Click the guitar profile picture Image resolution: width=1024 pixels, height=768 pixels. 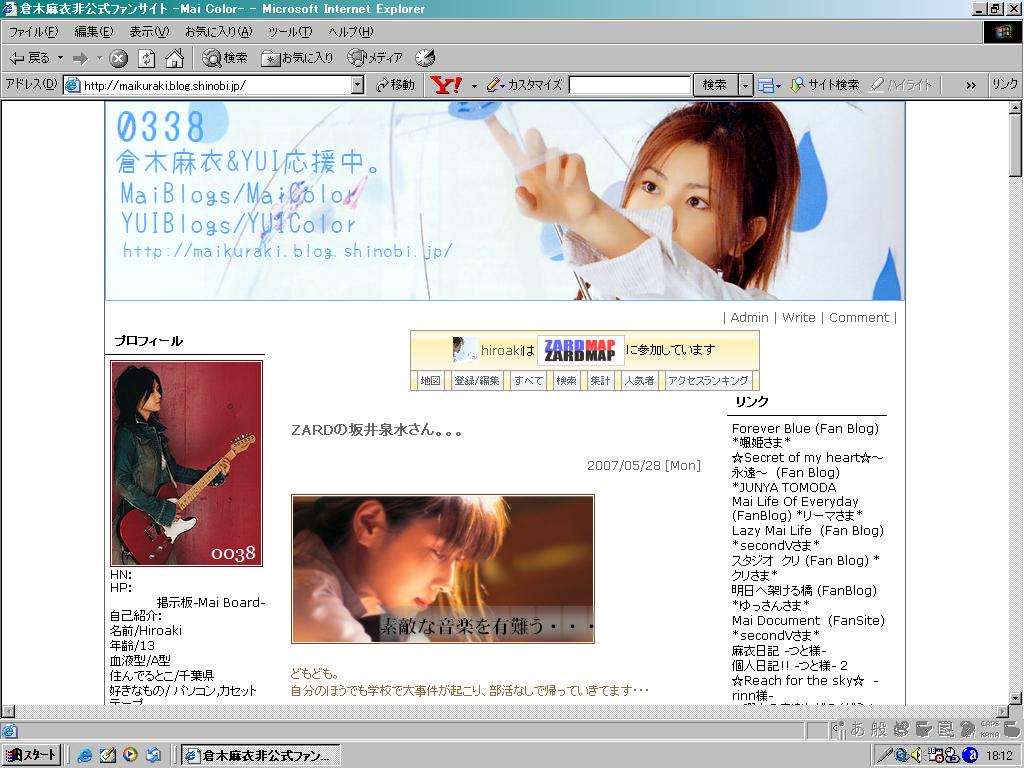[186, 463]
